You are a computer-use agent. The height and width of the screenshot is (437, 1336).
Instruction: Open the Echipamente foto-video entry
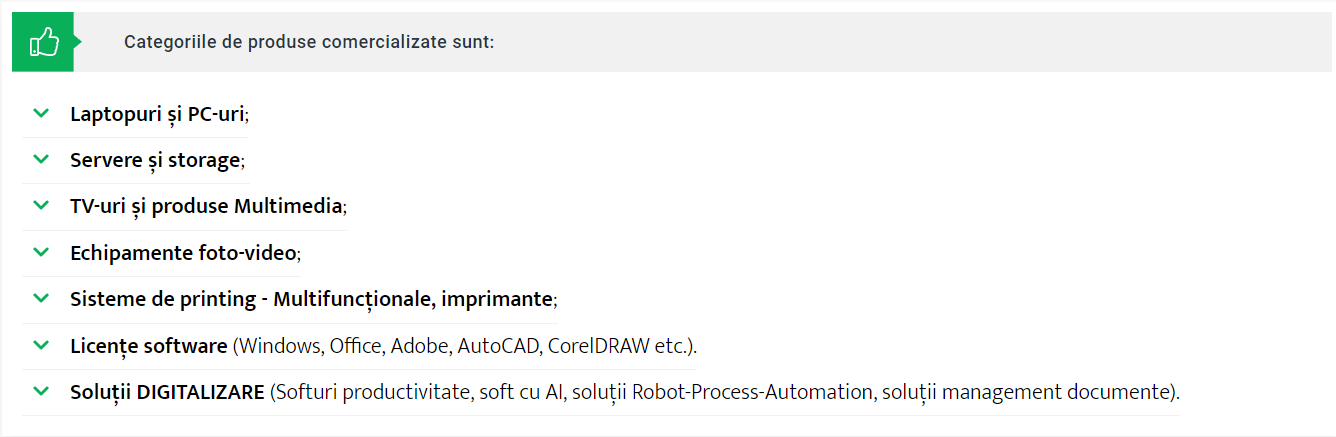(183, 253)
